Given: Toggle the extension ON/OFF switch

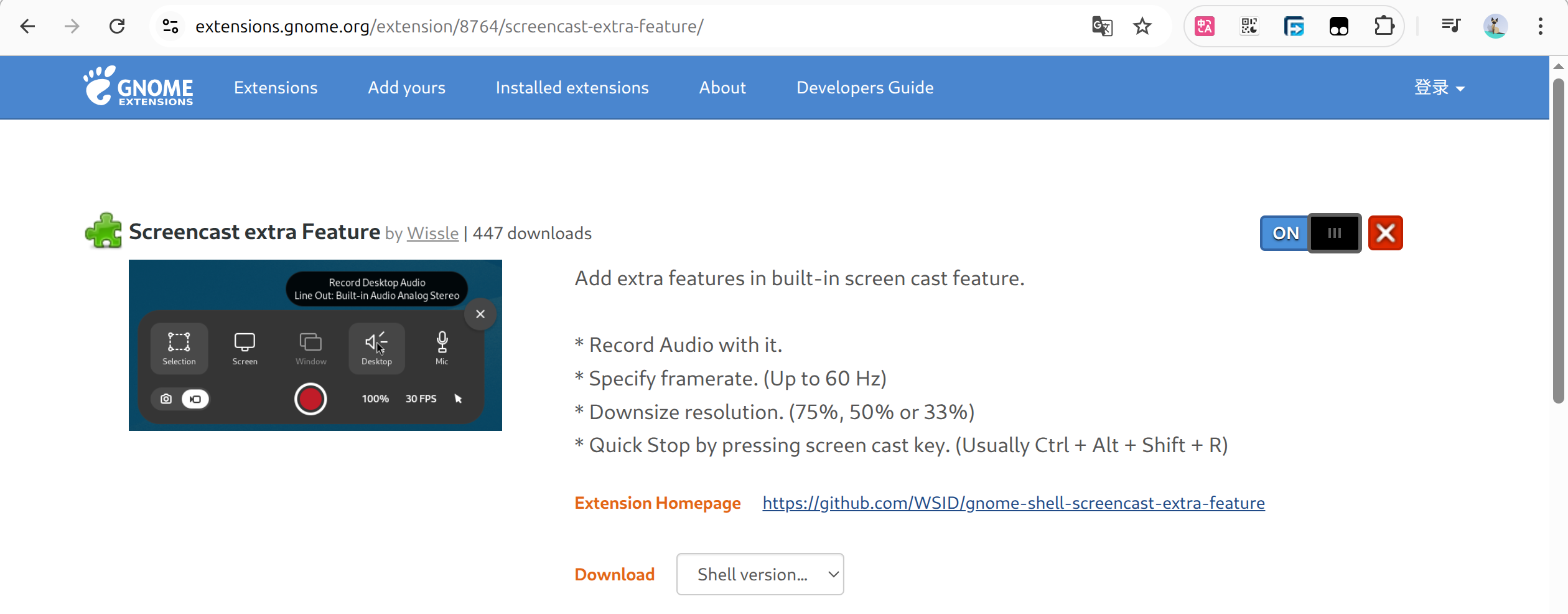Looking at the screenshot, I should pyautogui.click(x=1310, y=233).
